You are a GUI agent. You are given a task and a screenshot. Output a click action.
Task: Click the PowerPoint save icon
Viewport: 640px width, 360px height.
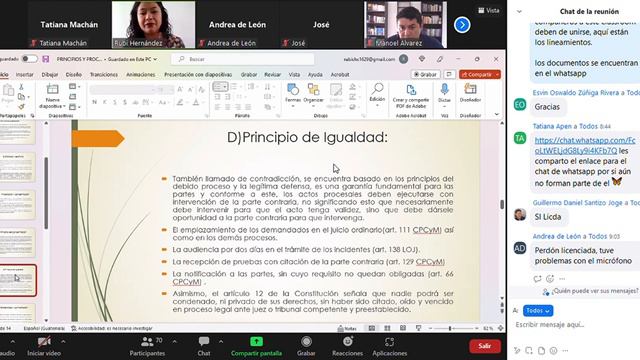[x=46, y=59]
